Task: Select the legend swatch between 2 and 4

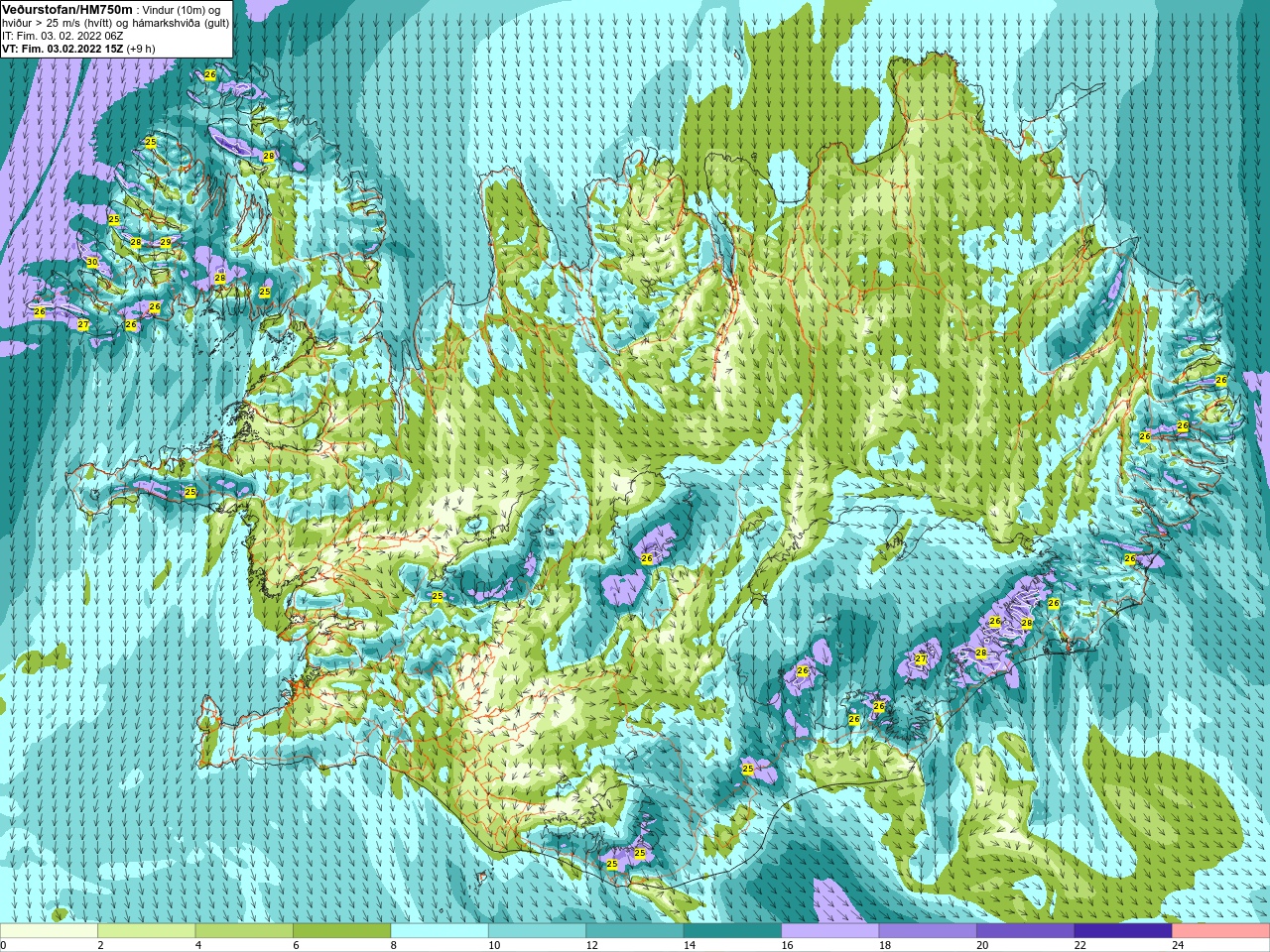Action: (x=146, y=931)
